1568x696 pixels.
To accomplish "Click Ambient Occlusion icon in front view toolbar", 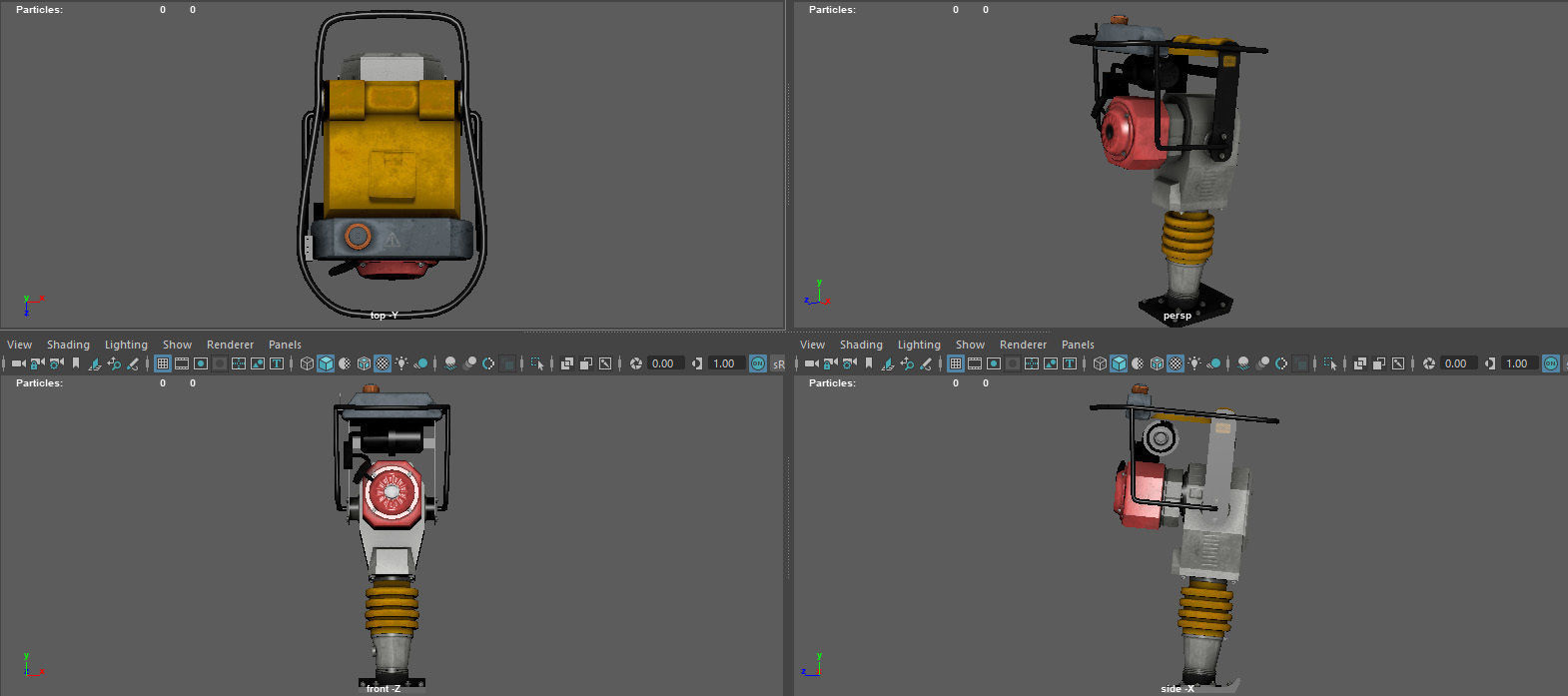I will click(x=450, y=363).
